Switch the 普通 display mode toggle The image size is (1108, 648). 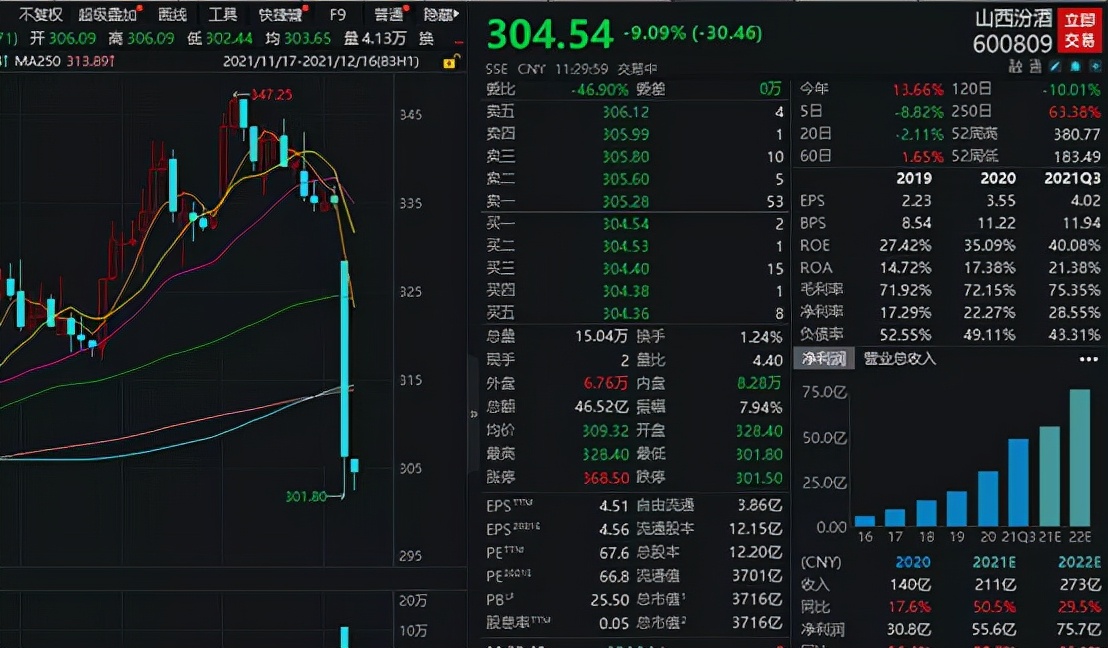coord(389,15)
